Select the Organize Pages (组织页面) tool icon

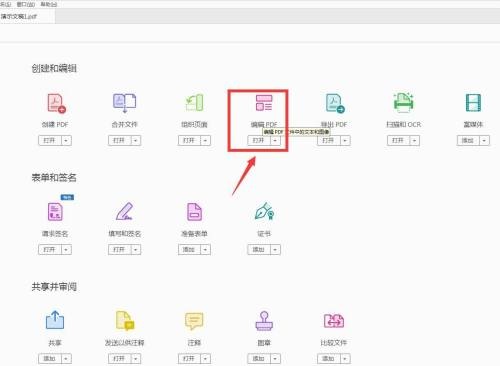[x=195, y=102]
